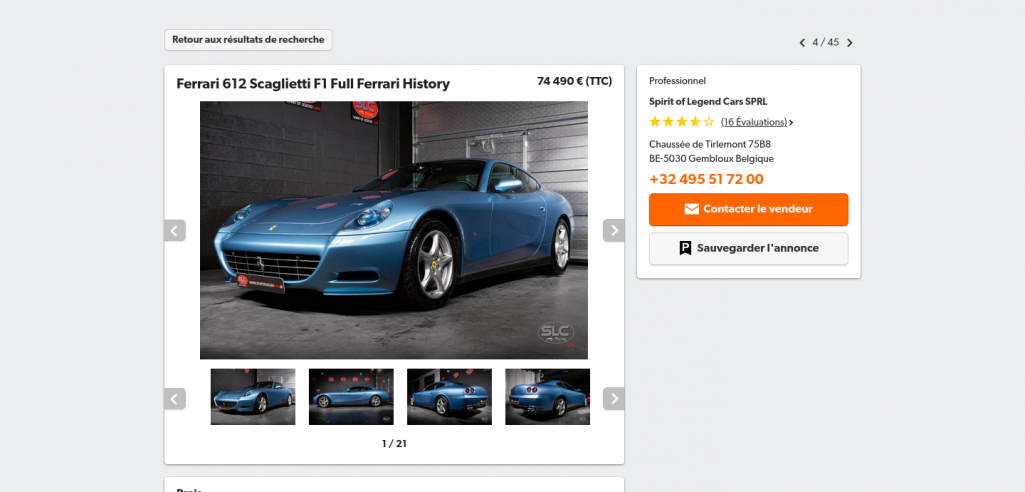Show next main photo of Ferrari
This screenshot has height=492, width=1025.
point(614,231)
